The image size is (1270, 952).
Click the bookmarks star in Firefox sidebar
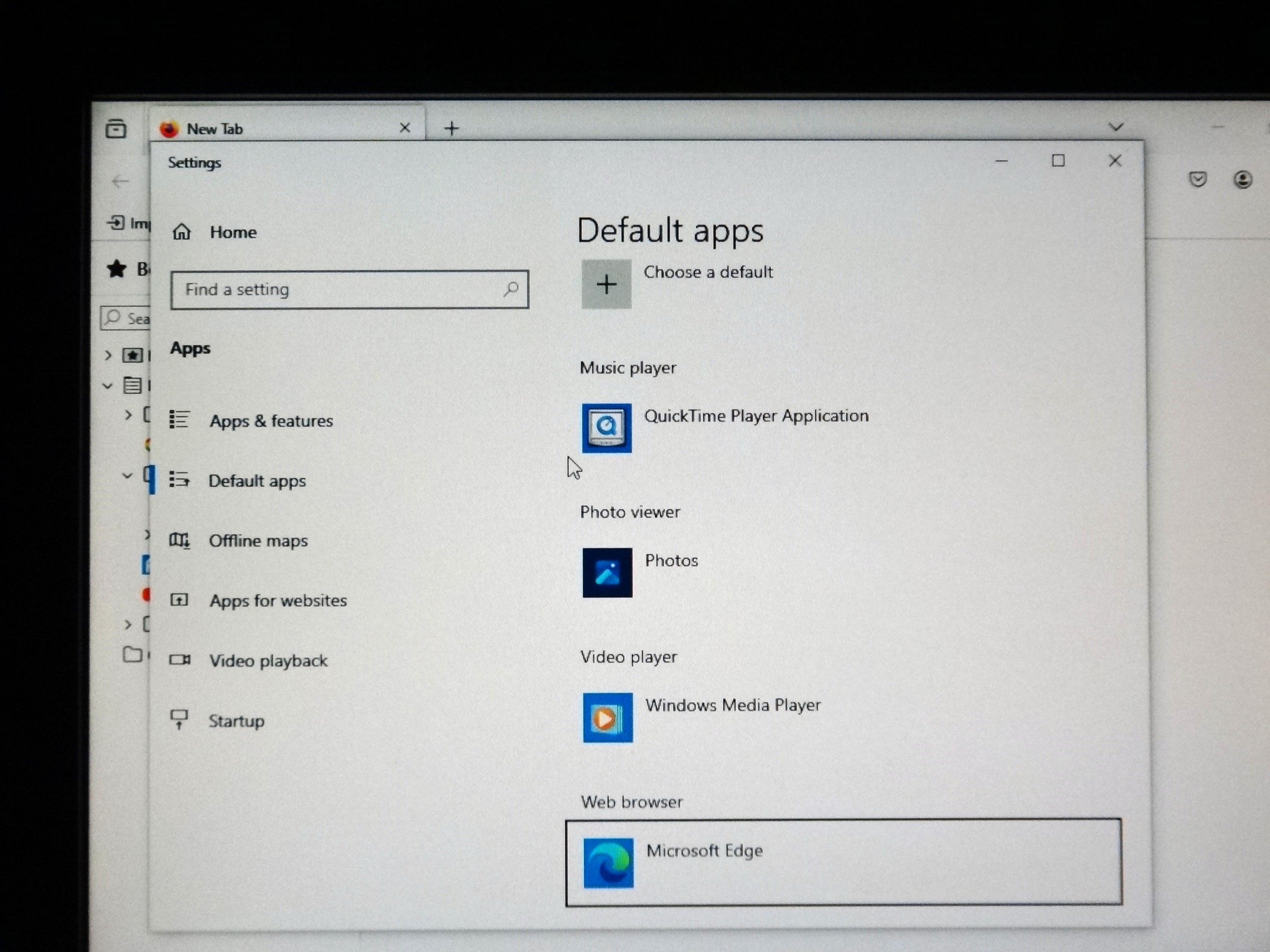[x=117, y=268]
